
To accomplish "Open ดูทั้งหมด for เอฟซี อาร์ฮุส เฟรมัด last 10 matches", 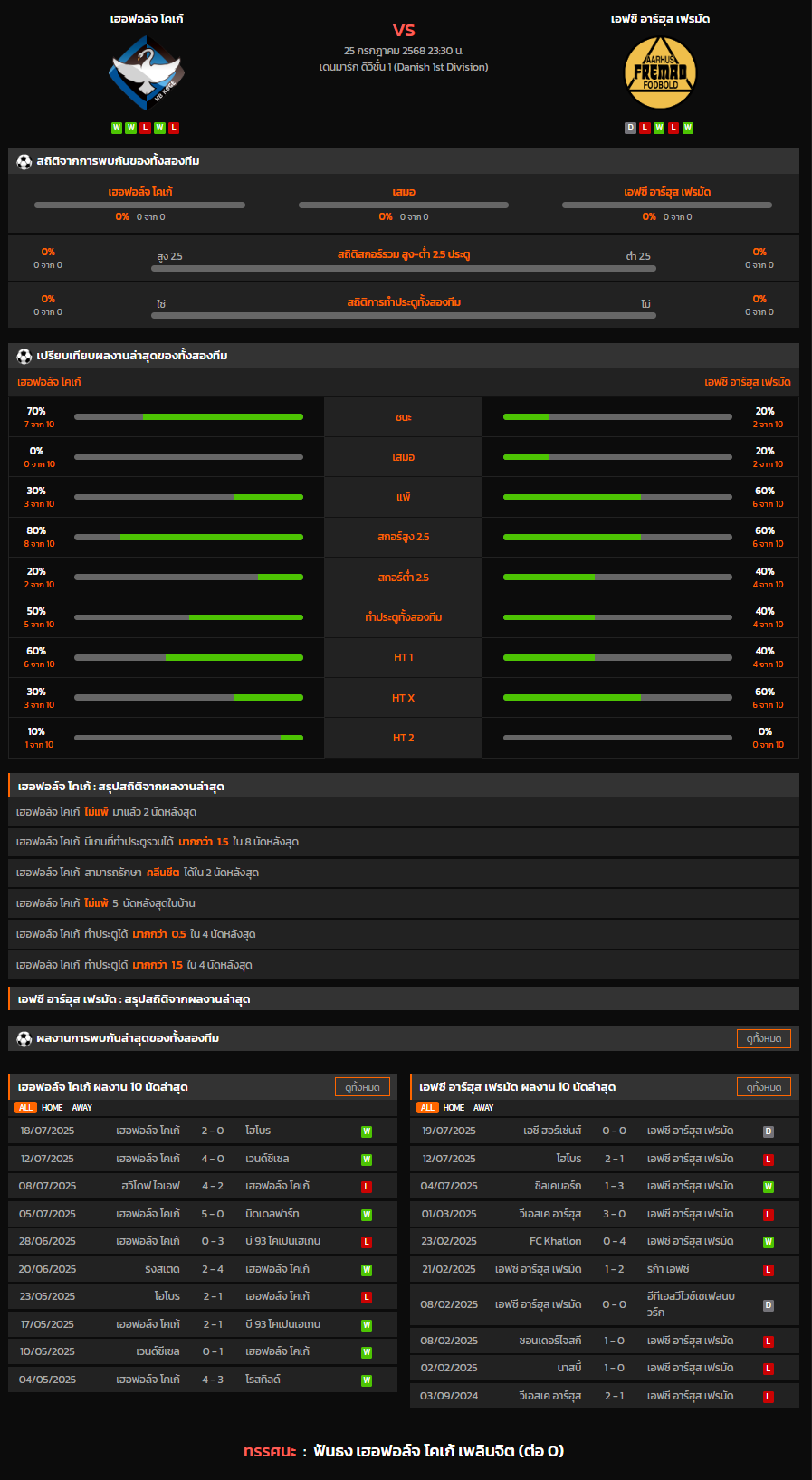I will [764, 1087].
